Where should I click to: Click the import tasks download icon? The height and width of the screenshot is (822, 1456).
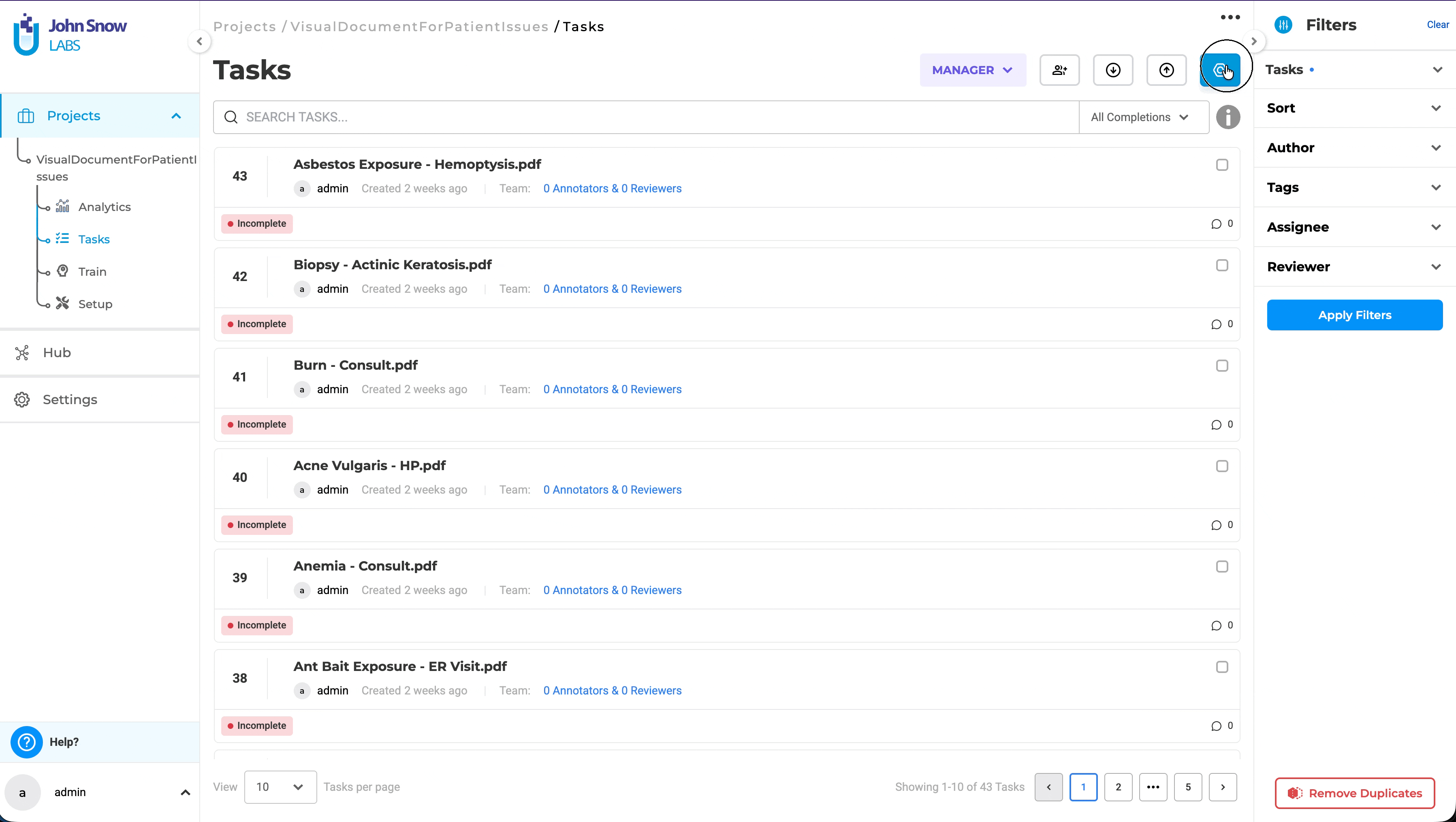[x=1112, y=70]
